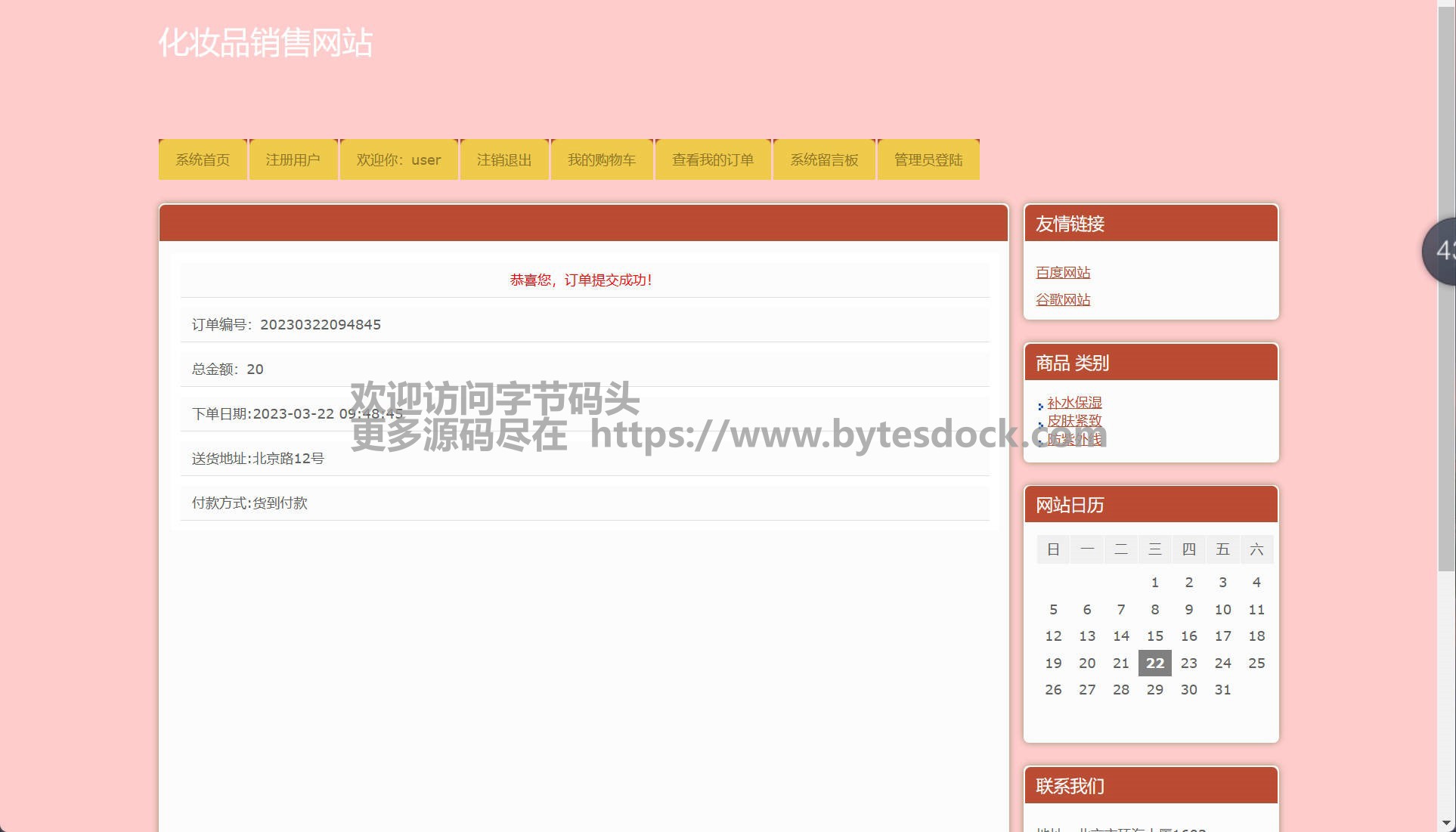Select 皮肤紧致 product category
Screen dimensions: 1456x832
(1074, 421)
